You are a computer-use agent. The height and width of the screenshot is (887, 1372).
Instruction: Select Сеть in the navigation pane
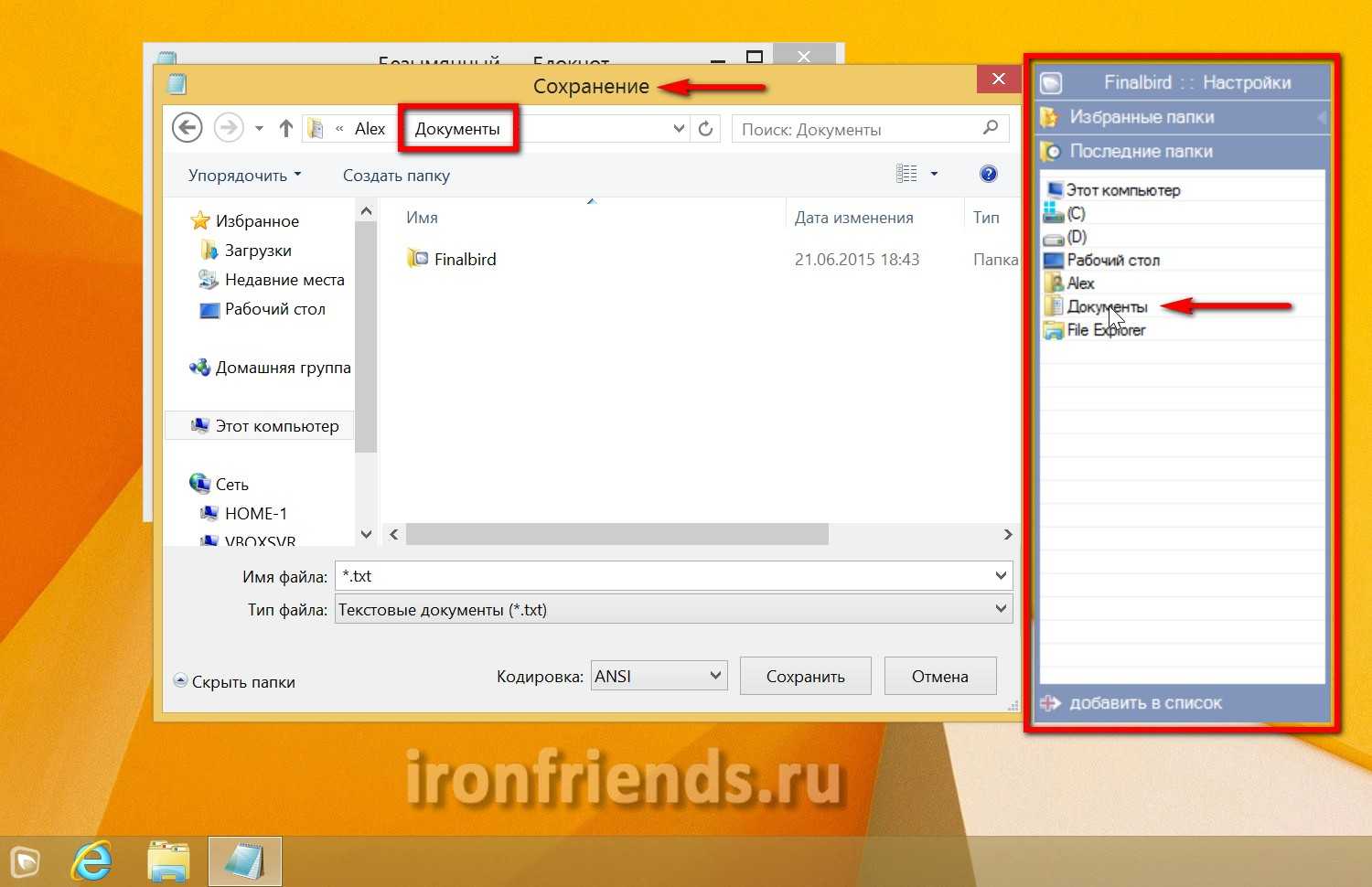pos(231,485)
